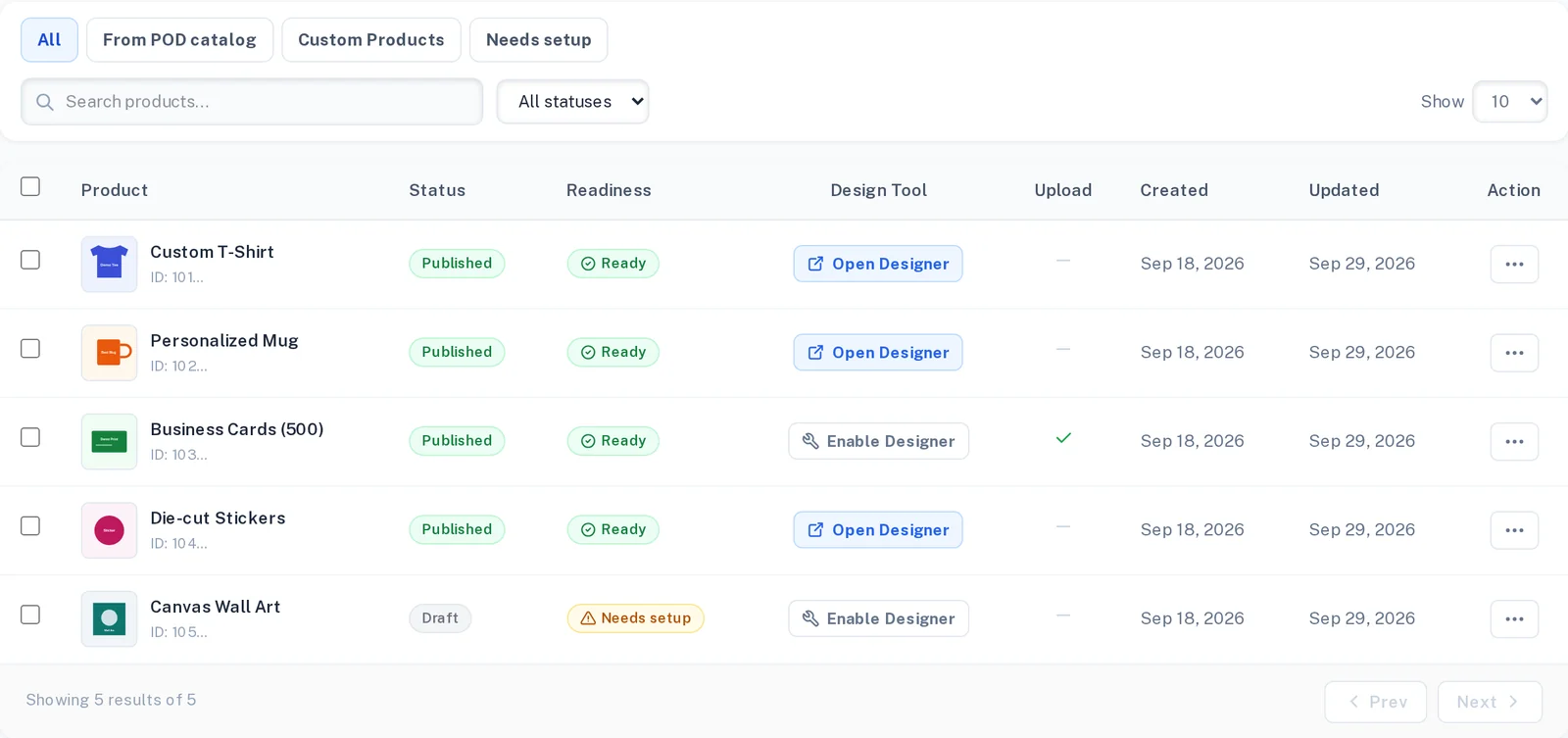Open actions menu for Business Cards (500)
The height and width of the screenshot is (738, 1568).
pyautogui.click(x=1514, y=441)
